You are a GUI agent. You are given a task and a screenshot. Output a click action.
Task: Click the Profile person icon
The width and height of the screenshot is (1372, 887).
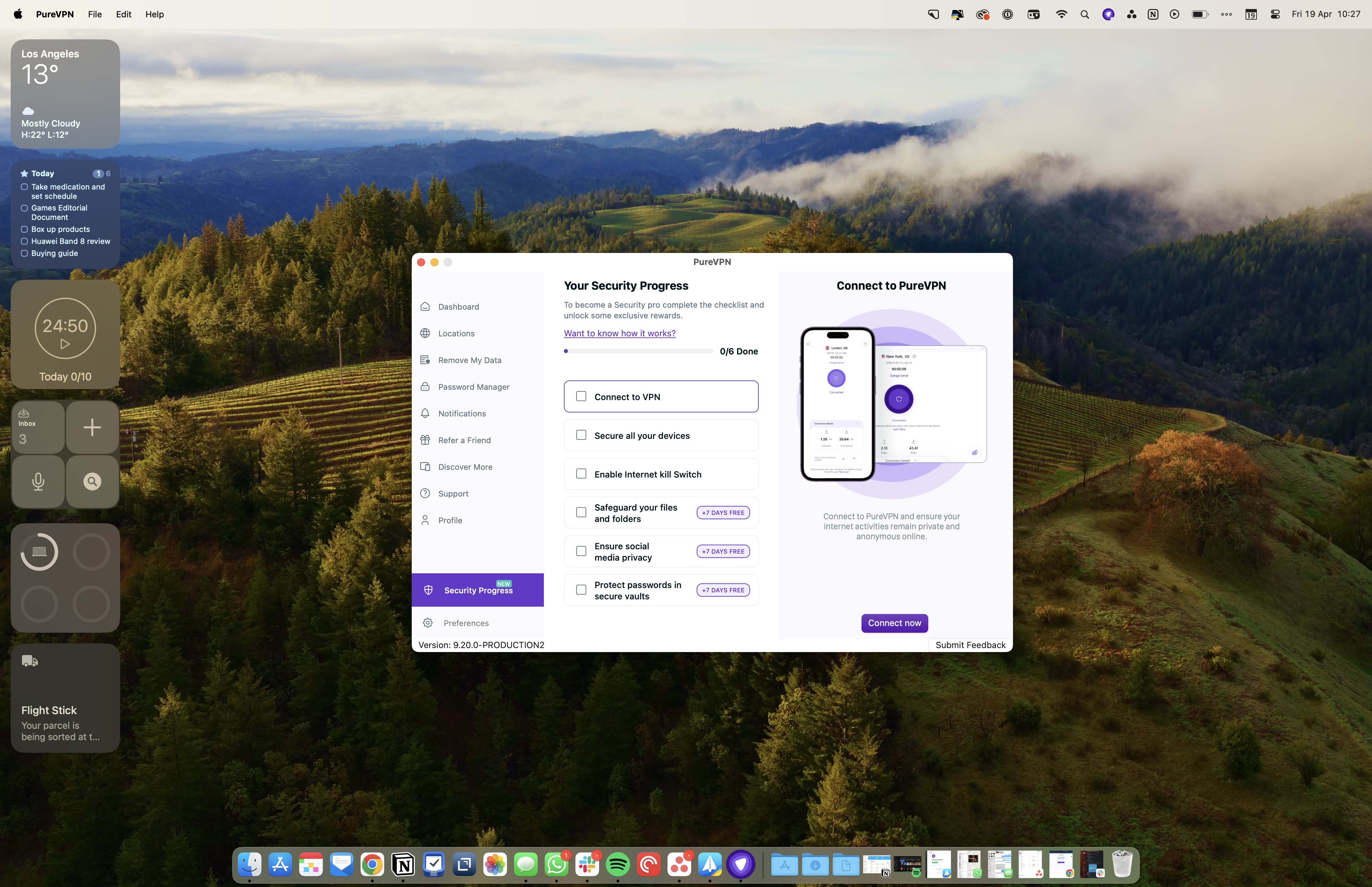425,520
